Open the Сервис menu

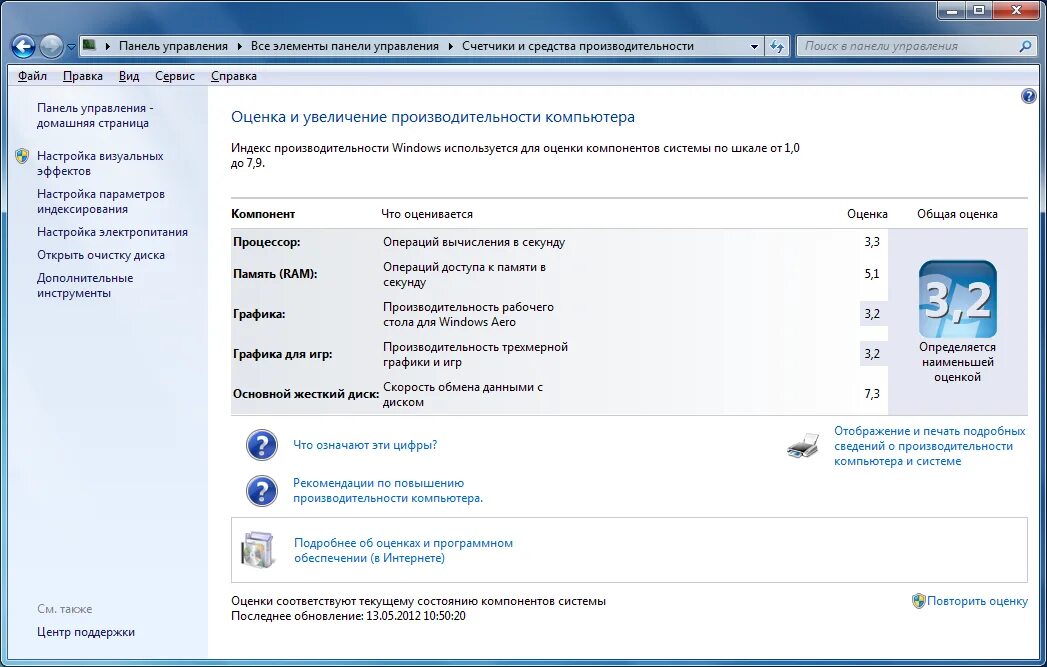coord(175,76)
